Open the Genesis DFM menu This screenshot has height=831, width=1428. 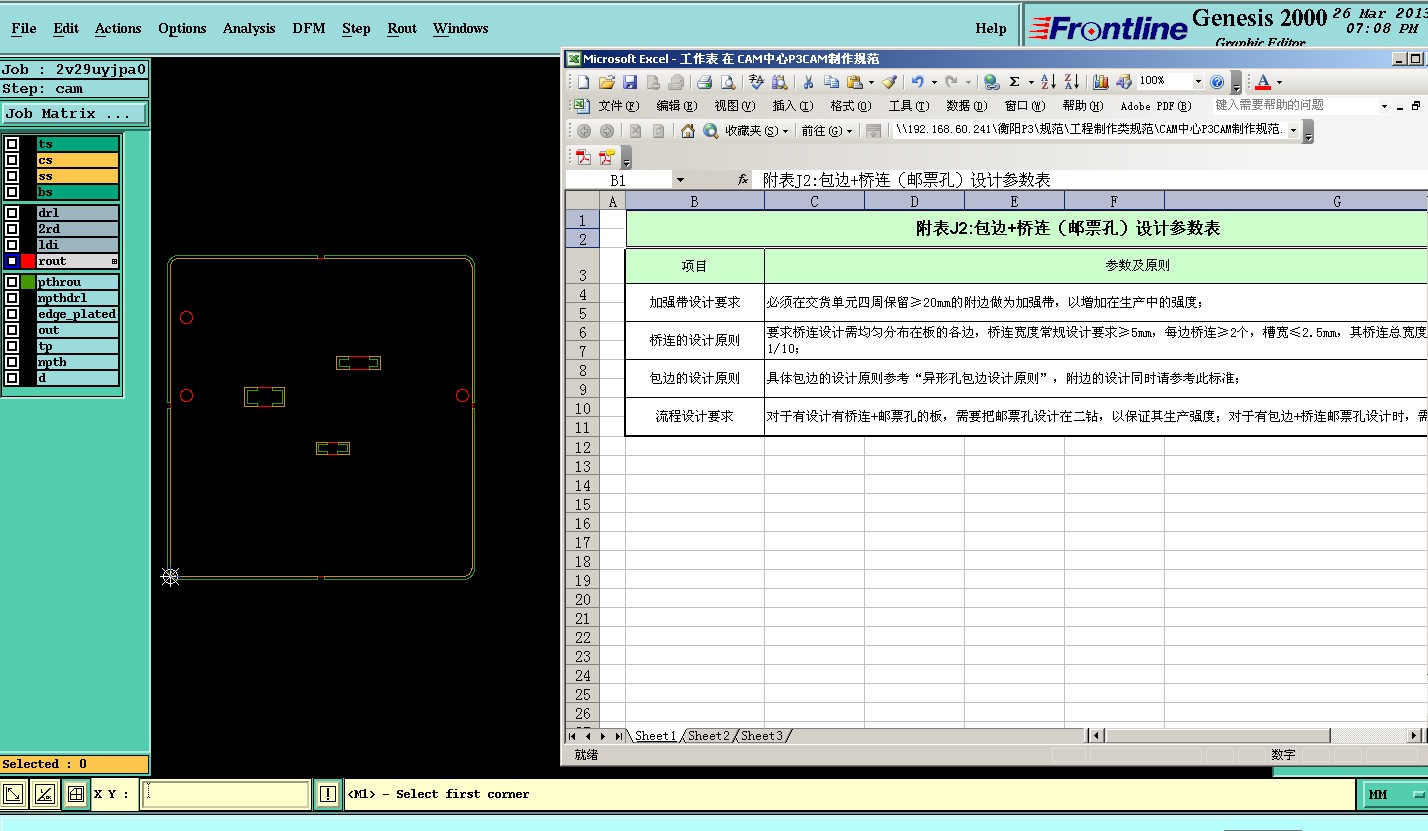309,28
